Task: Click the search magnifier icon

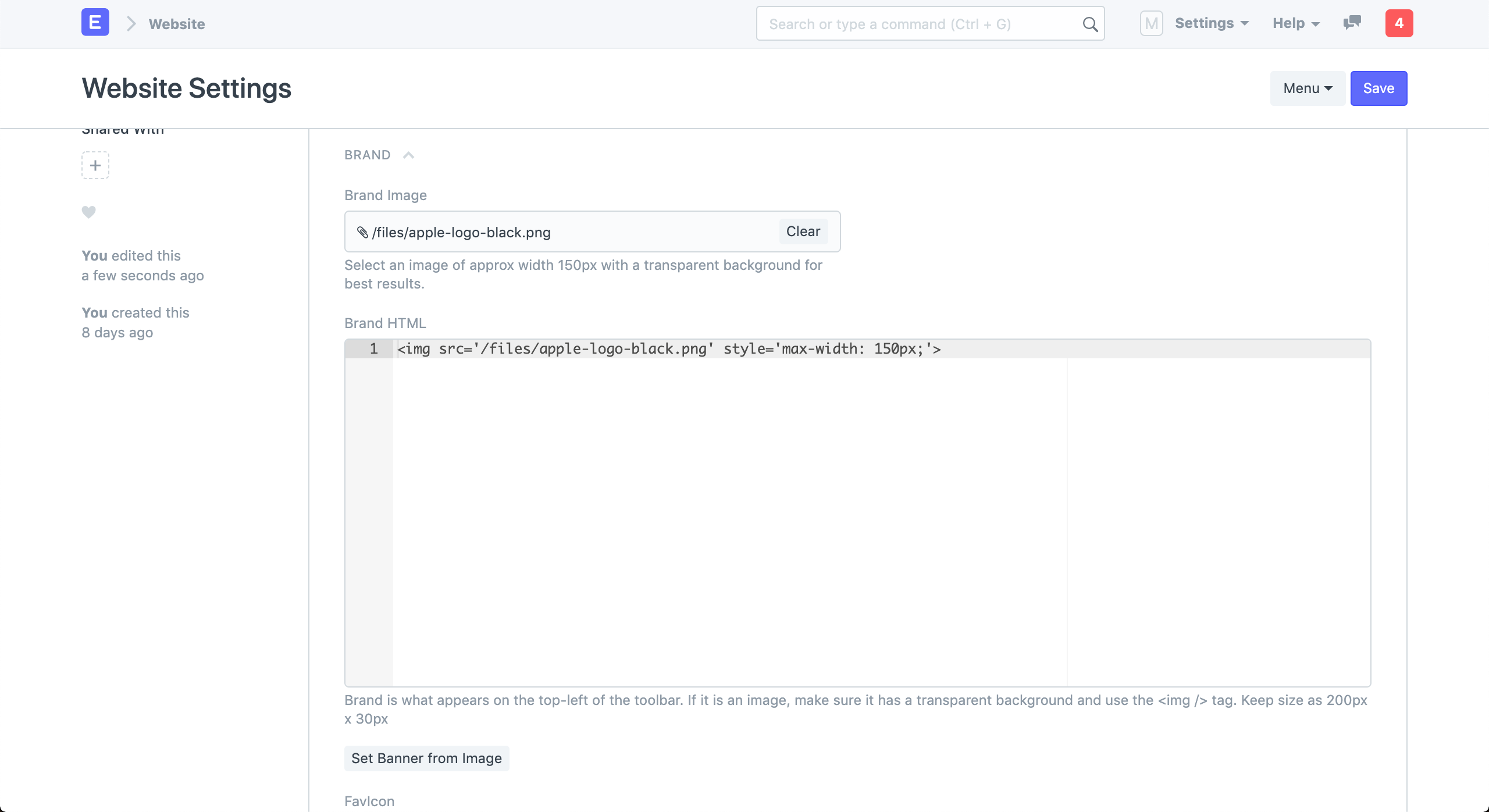Action: click(x=1089, y=24)
